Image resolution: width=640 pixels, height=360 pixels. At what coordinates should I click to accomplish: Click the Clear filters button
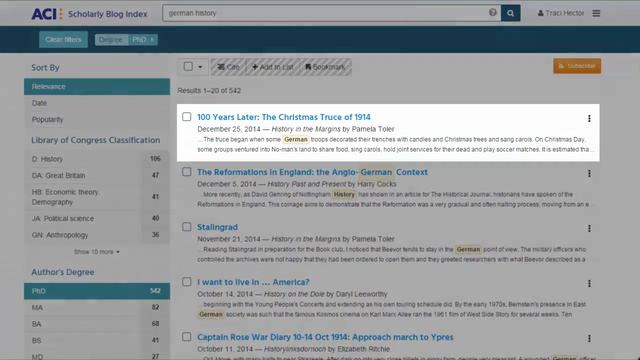pos(63,40)
